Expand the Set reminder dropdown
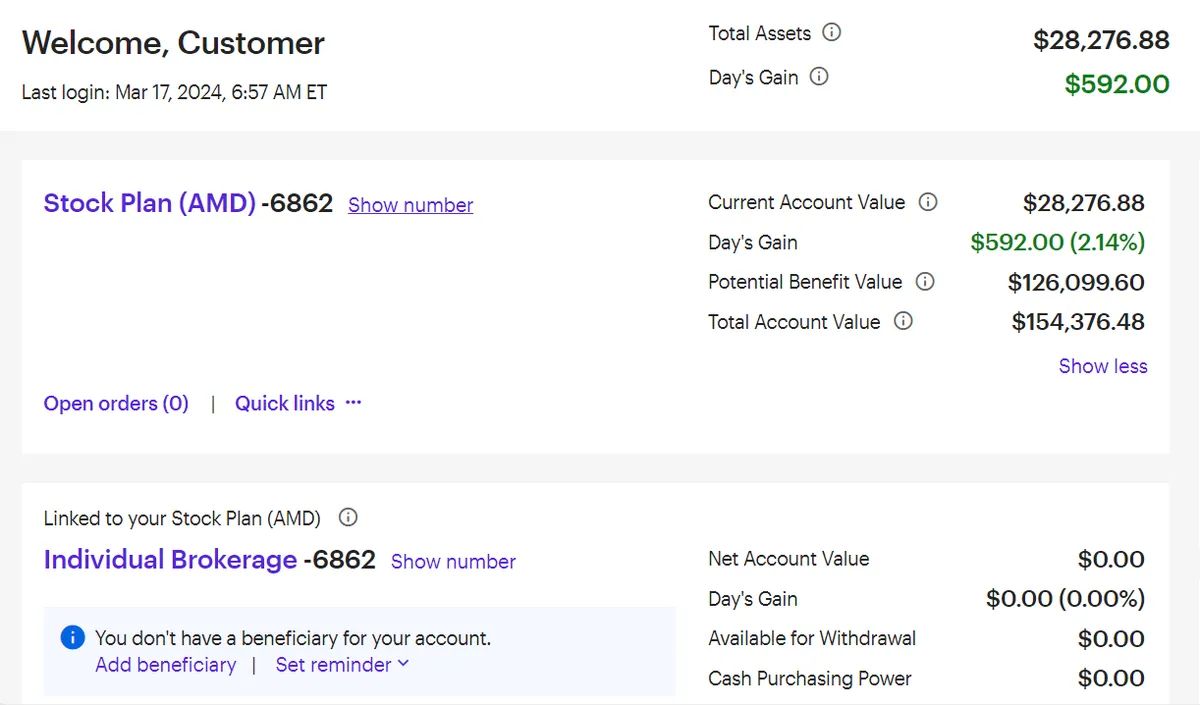Screen dimensions: 1200x705 pyautogui.click(x=342, y=665)
